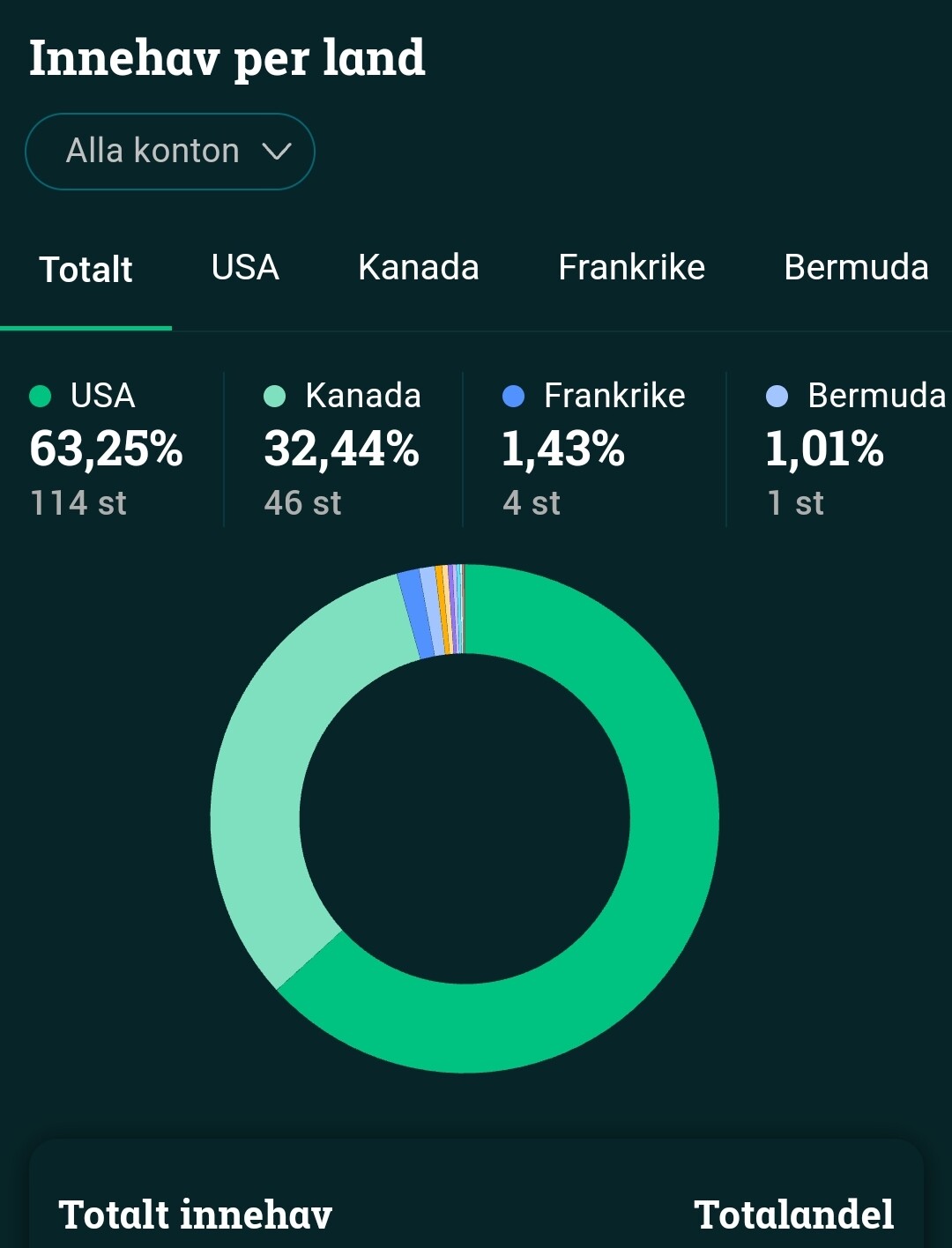Click the pale blue Bermuda legend dot

777,397
